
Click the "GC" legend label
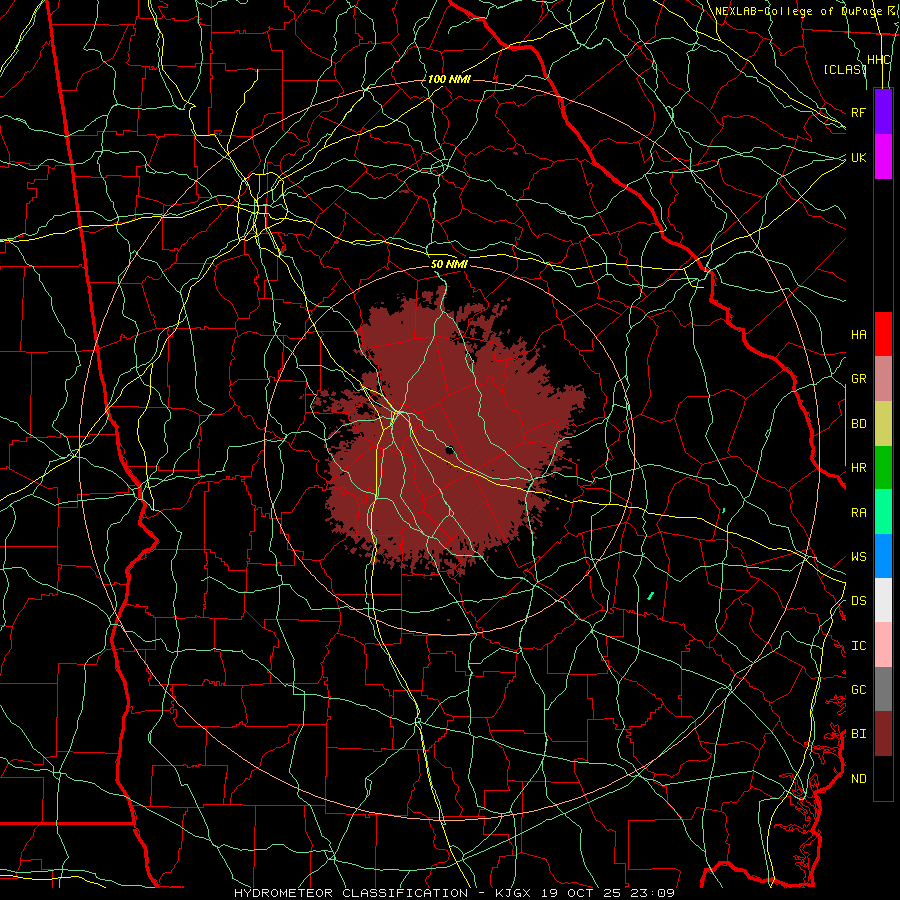tap(858, 689)
